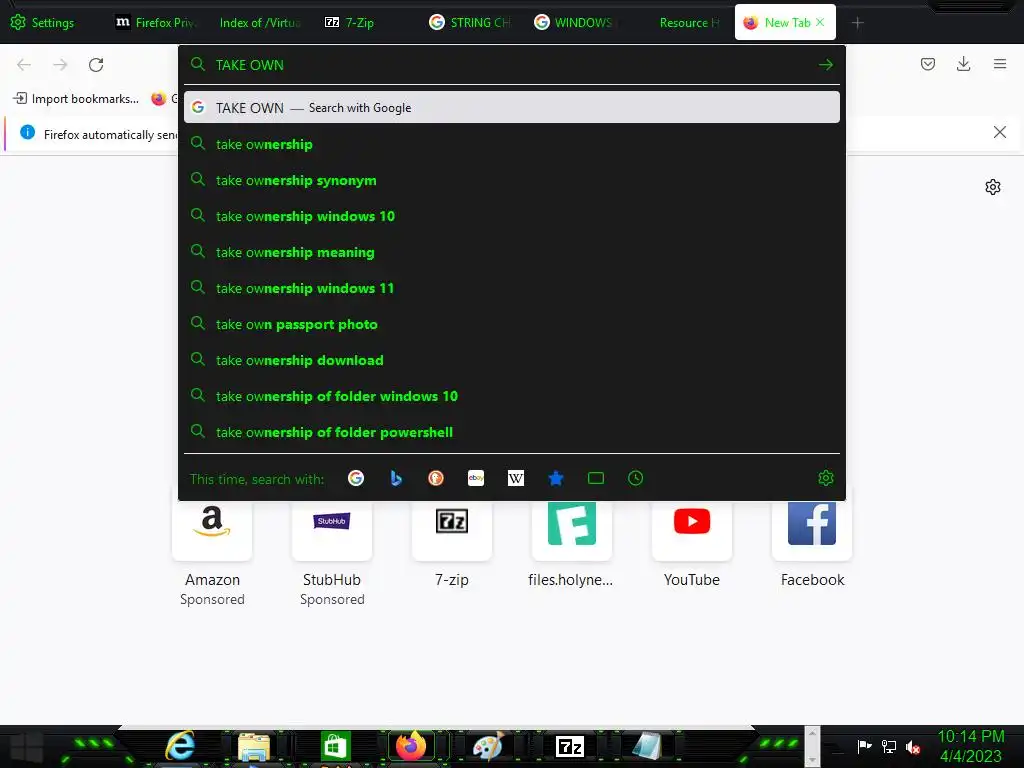The height and width of the screenshot is (768, 1024).
Task: Switch to Index of /Virtual tab
Action: point(260,22)
